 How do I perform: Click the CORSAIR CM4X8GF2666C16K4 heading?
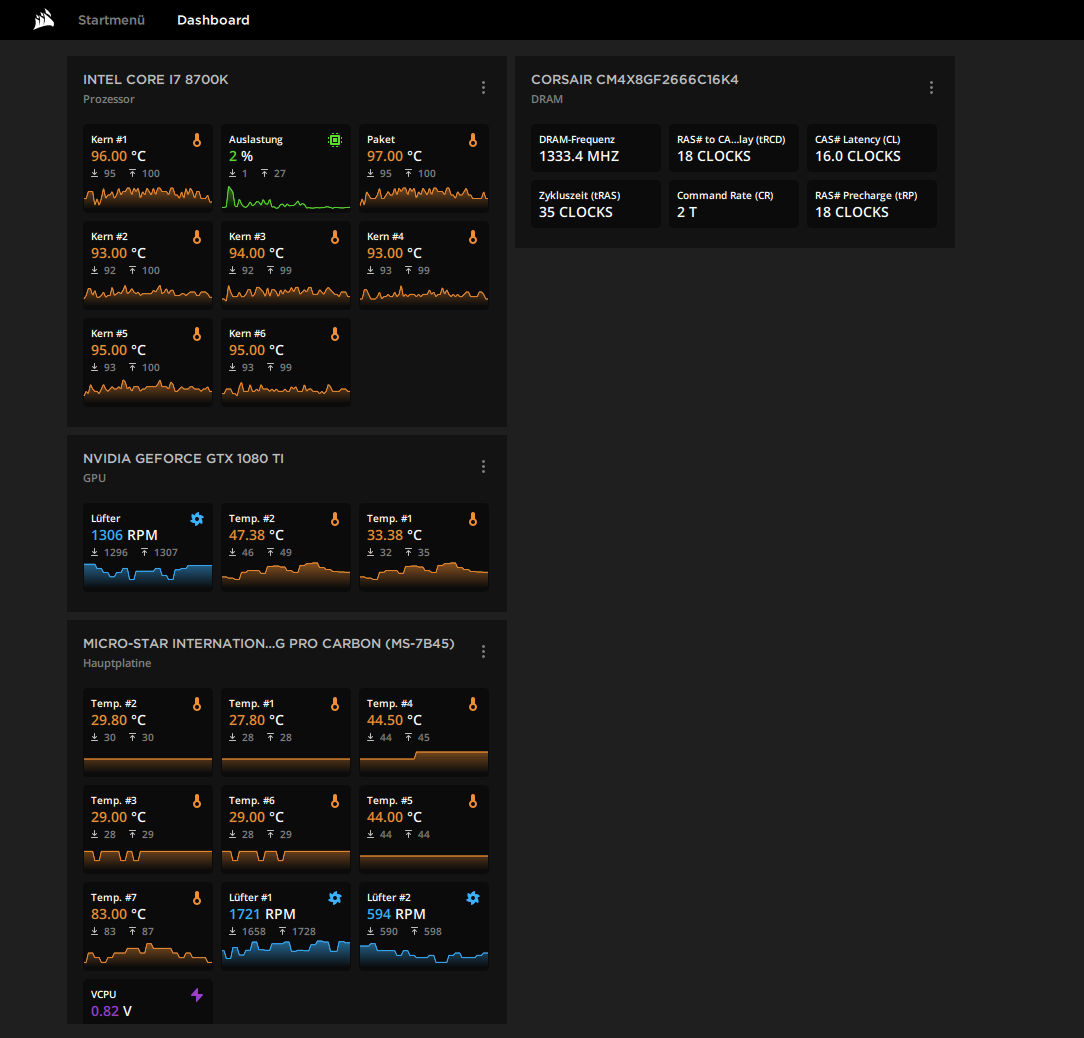[635, 80]
